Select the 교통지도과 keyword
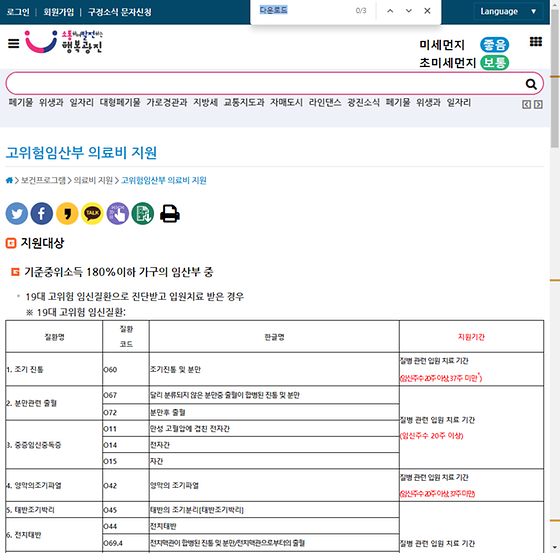The image size is (560, 553). (244, 103)
